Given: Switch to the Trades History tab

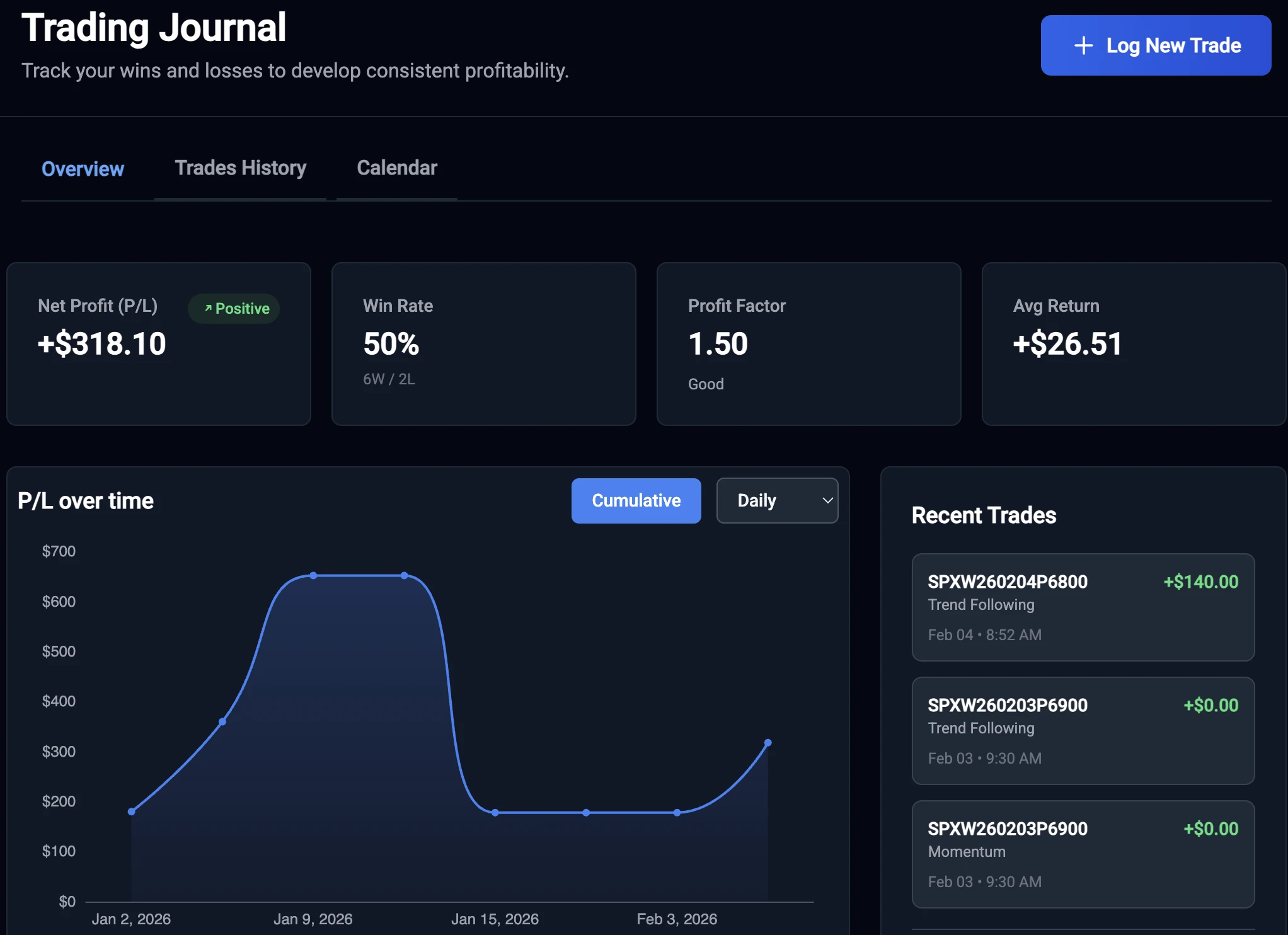Looking at the screenshot, I should 239,168.
